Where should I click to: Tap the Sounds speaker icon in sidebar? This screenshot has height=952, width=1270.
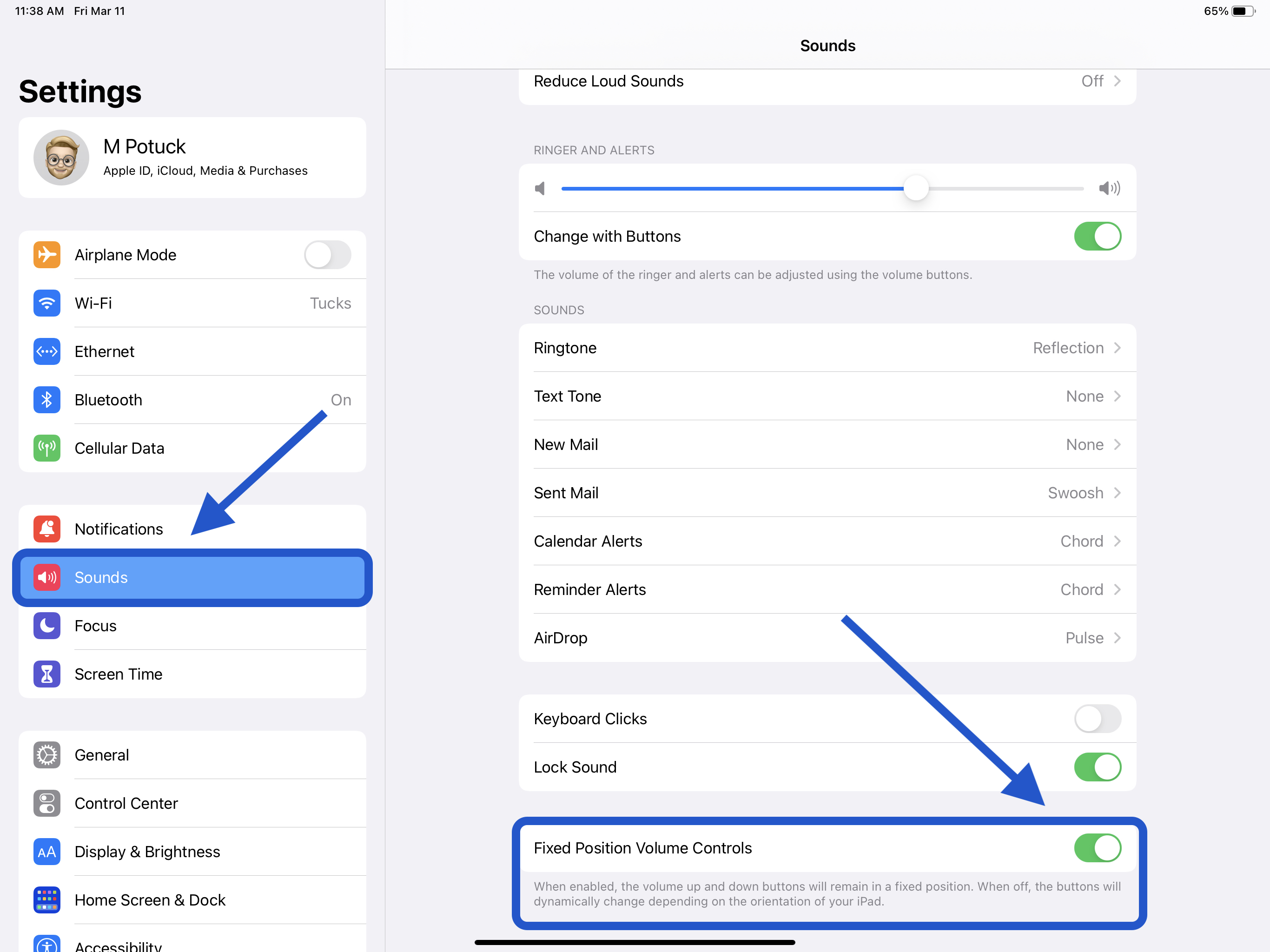point(47,577)
